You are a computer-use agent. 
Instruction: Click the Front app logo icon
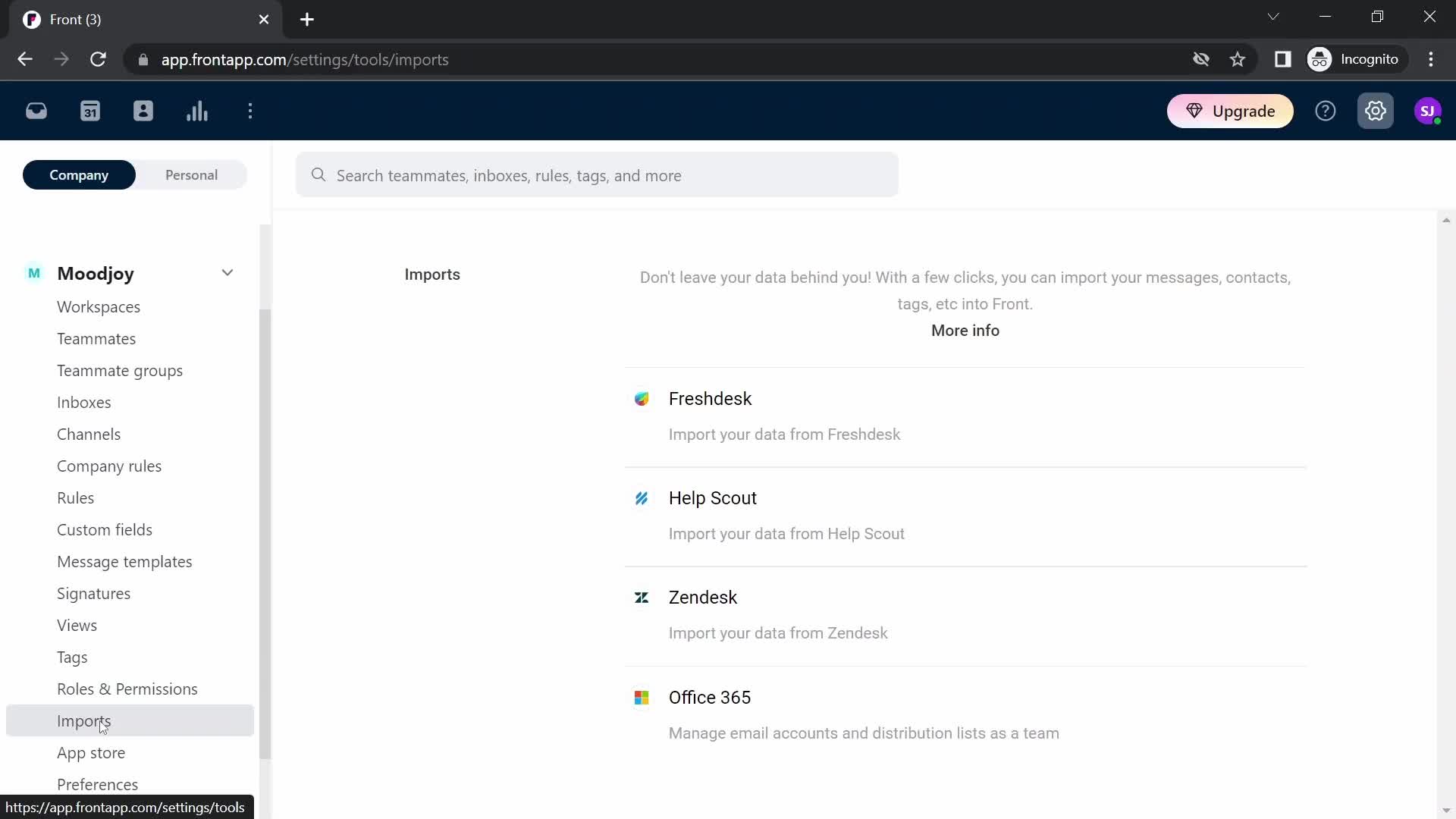[x=32, y=18]
